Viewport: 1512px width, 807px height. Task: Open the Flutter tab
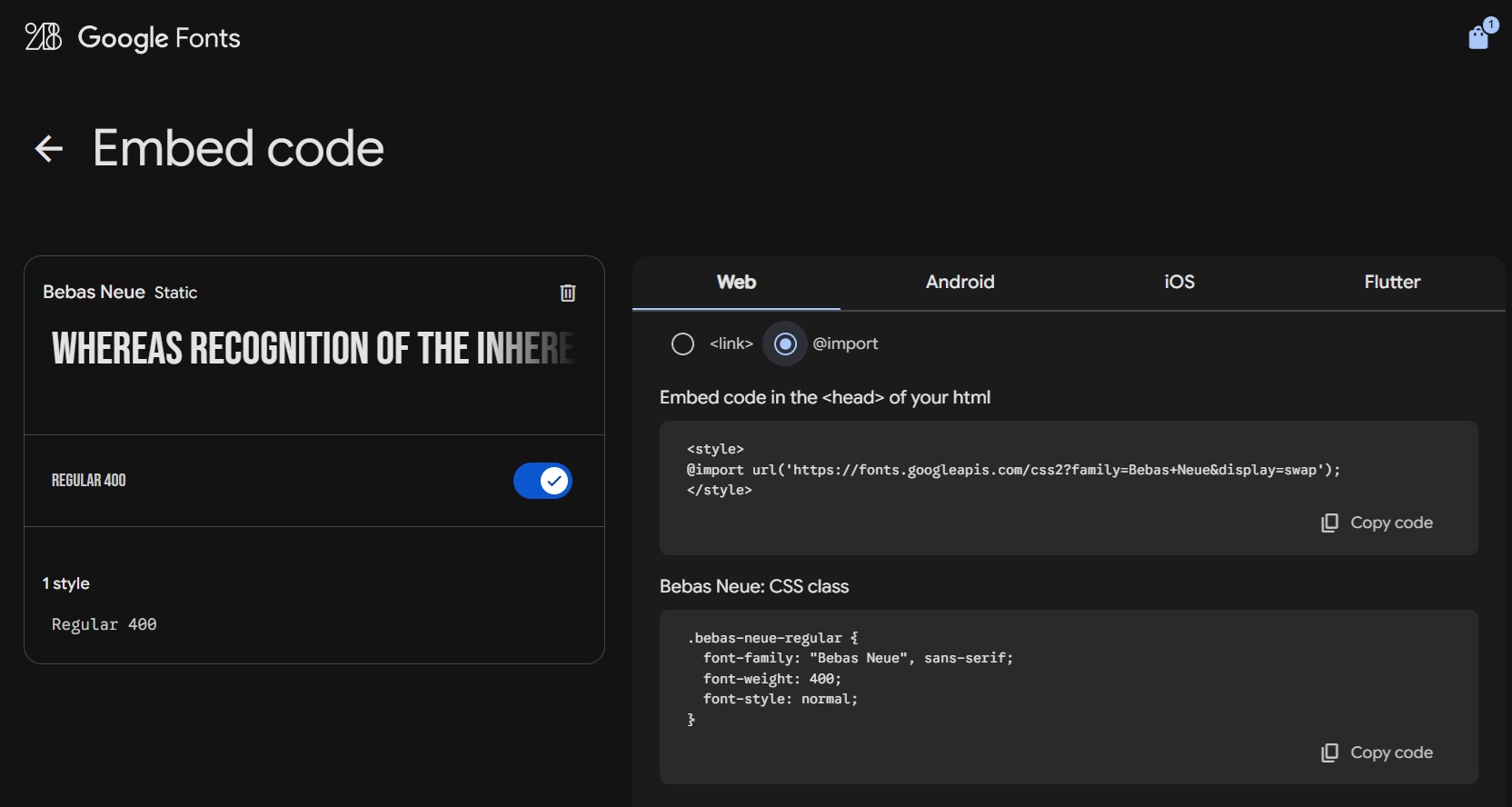pos(1391,283)
